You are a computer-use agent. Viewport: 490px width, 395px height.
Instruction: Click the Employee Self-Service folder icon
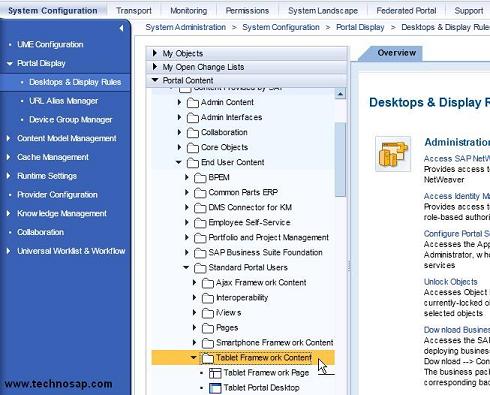pyautogui.click(x=200, y=223)
